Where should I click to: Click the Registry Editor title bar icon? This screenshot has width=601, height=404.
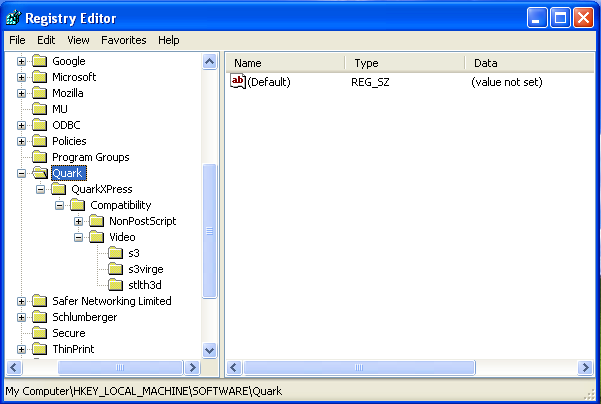pos(14,18)
